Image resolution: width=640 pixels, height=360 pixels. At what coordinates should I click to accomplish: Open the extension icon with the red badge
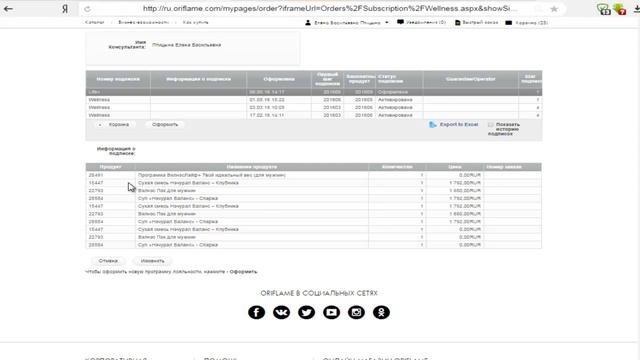coord(619,9)
